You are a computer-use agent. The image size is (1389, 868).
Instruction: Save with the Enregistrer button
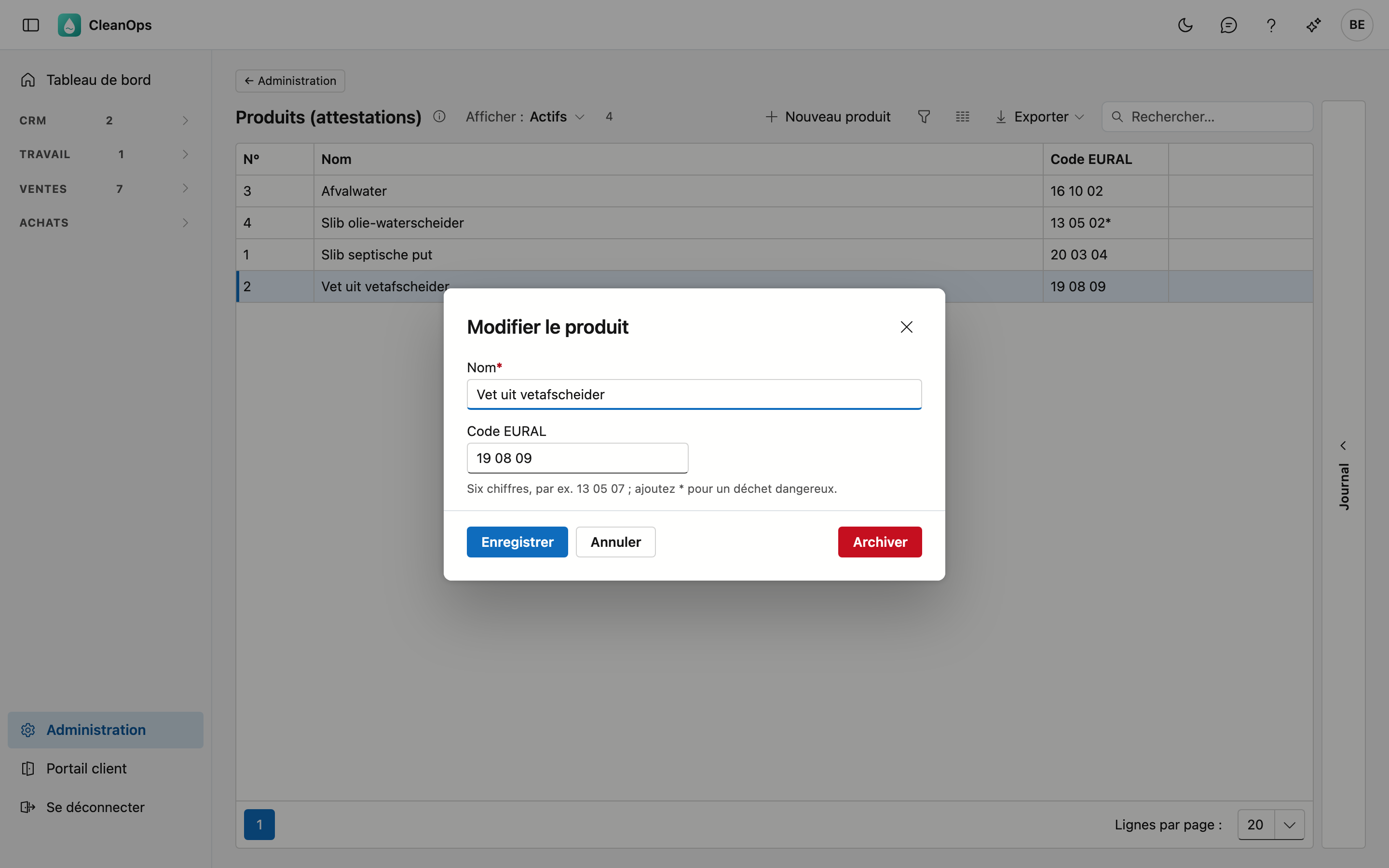(517, 542)
